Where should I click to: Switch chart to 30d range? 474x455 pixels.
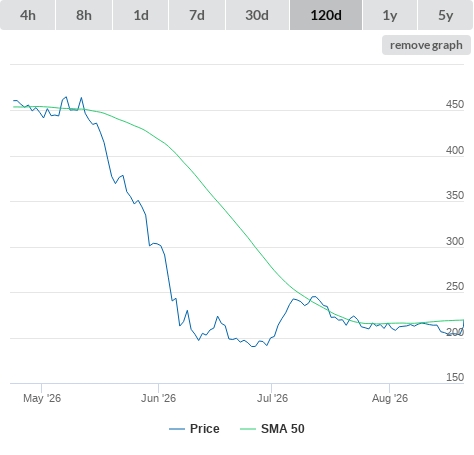click(x=257, y=15)
